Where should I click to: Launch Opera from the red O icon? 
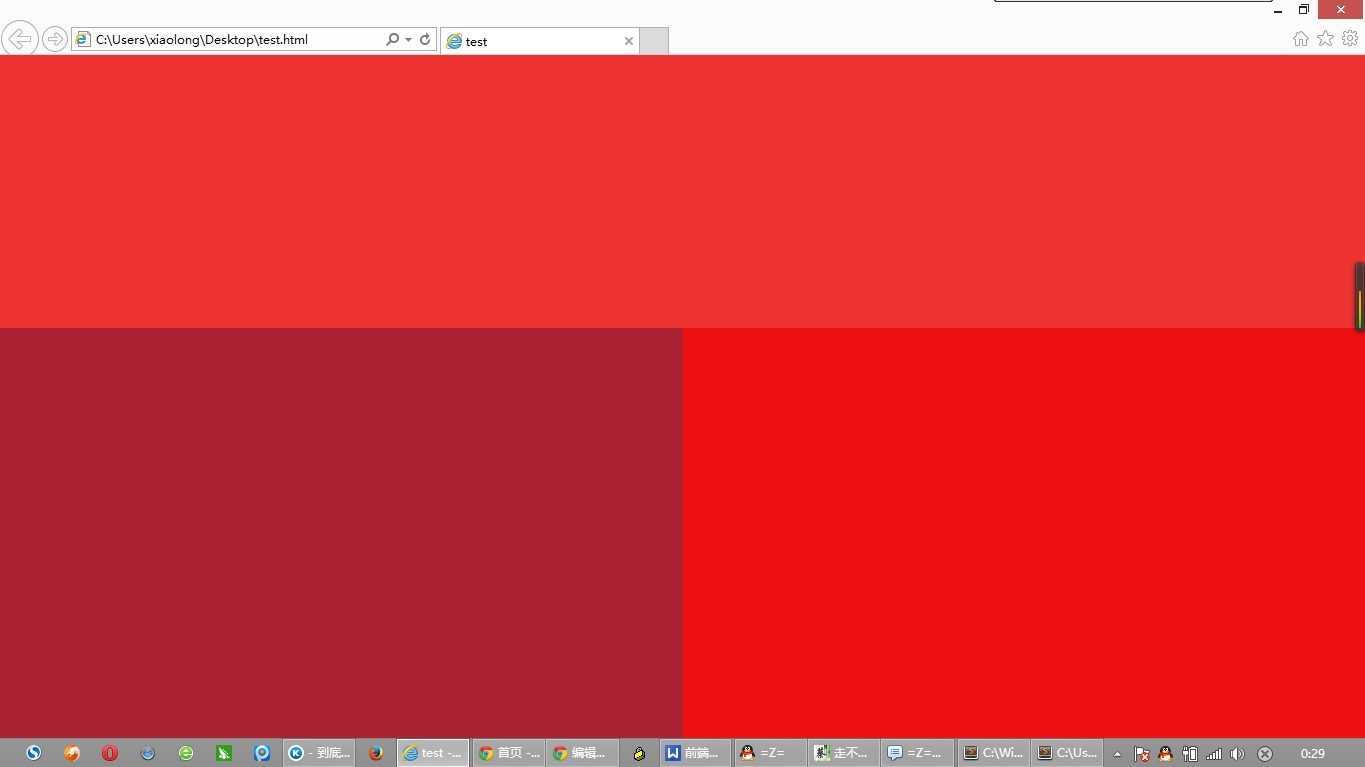[110, 753]
